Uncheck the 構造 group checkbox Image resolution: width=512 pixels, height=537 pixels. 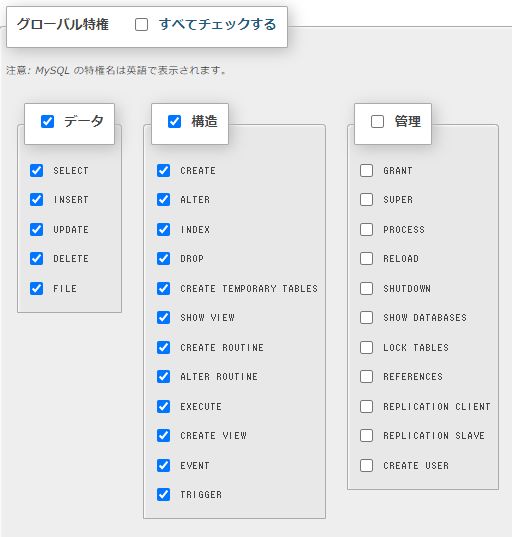click(x=174, y=121)
